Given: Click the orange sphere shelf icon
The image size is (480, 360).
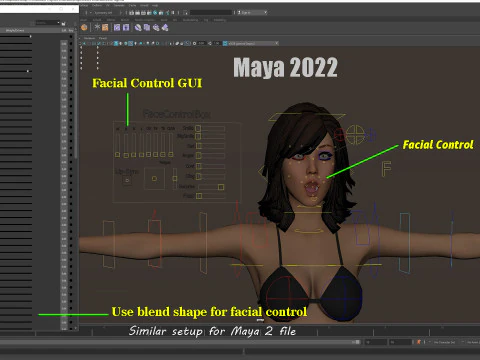Looking at the screenshot, I should tap(84, 28).
